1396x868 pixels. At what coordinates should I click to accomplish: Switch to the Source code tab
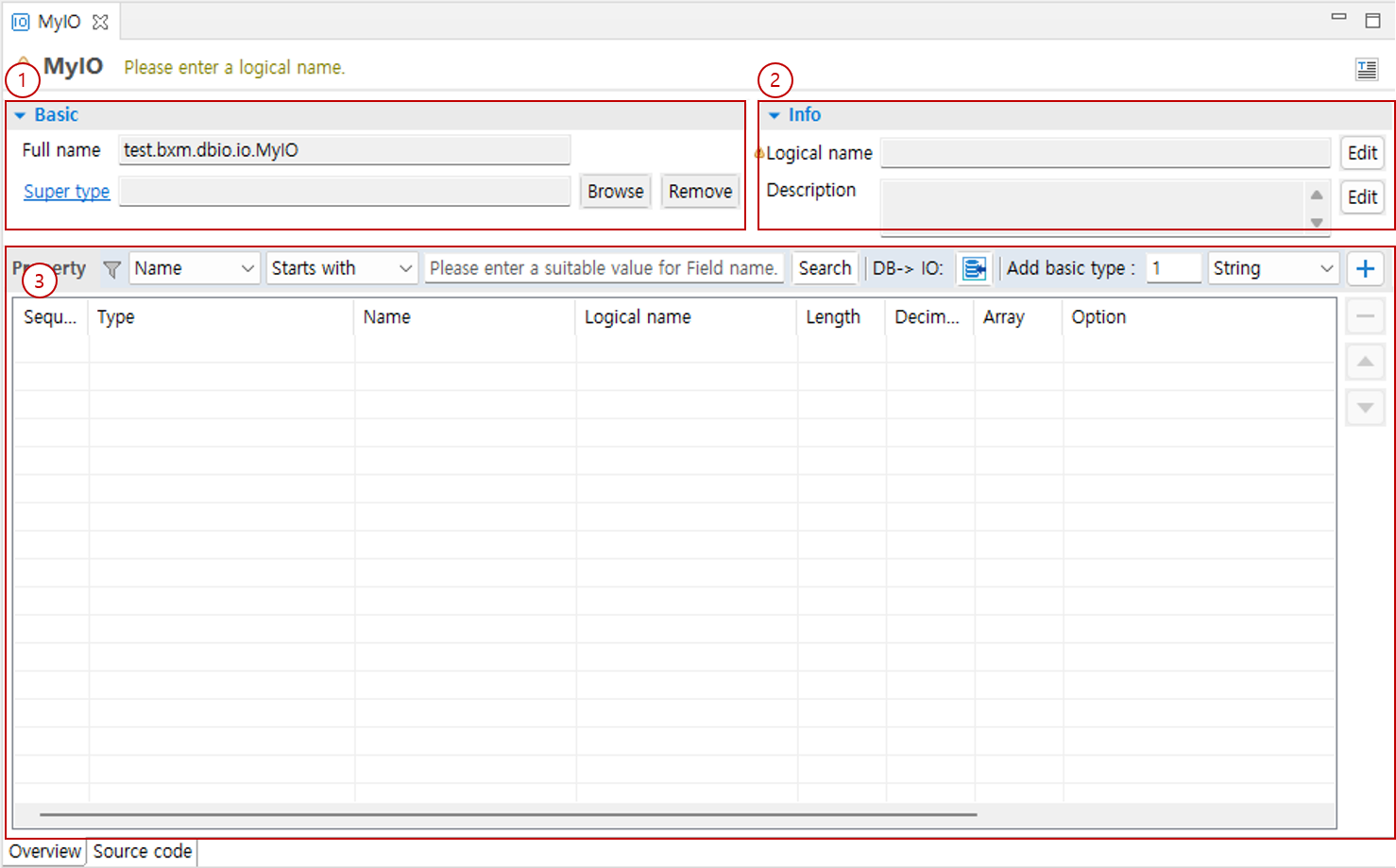[x=142, y=851]
